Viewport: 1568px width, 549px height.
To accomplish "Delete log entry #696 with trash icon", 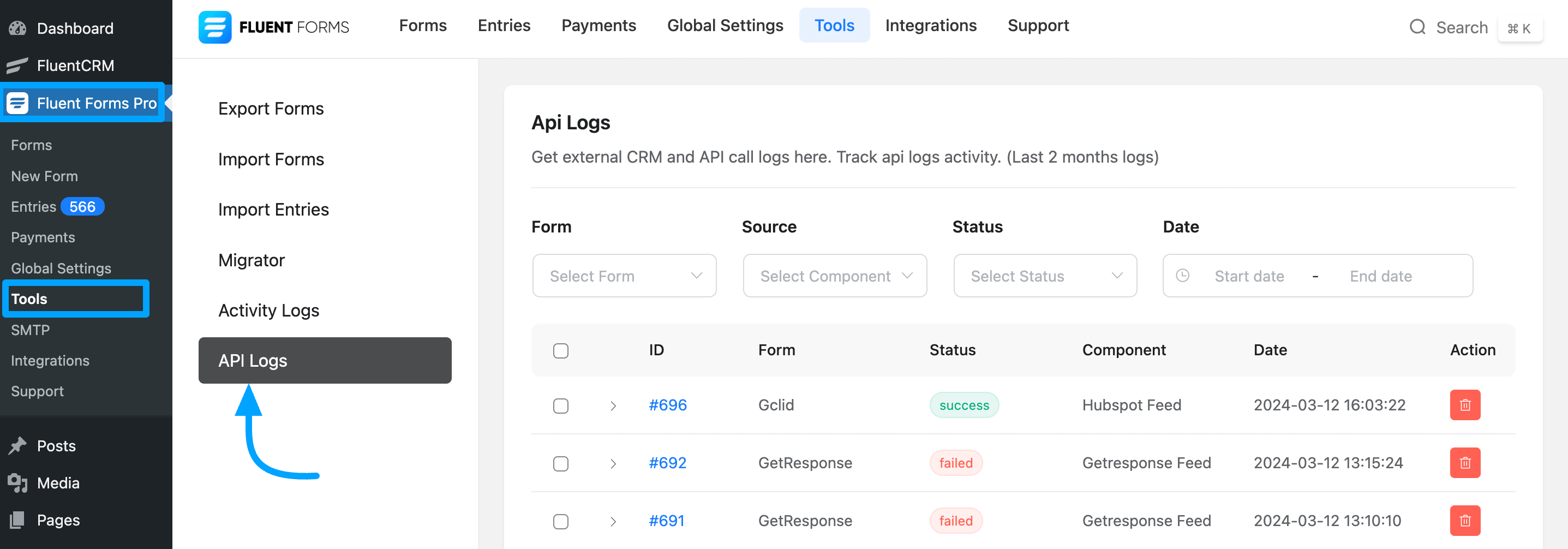I will [x=1464, y=405].
